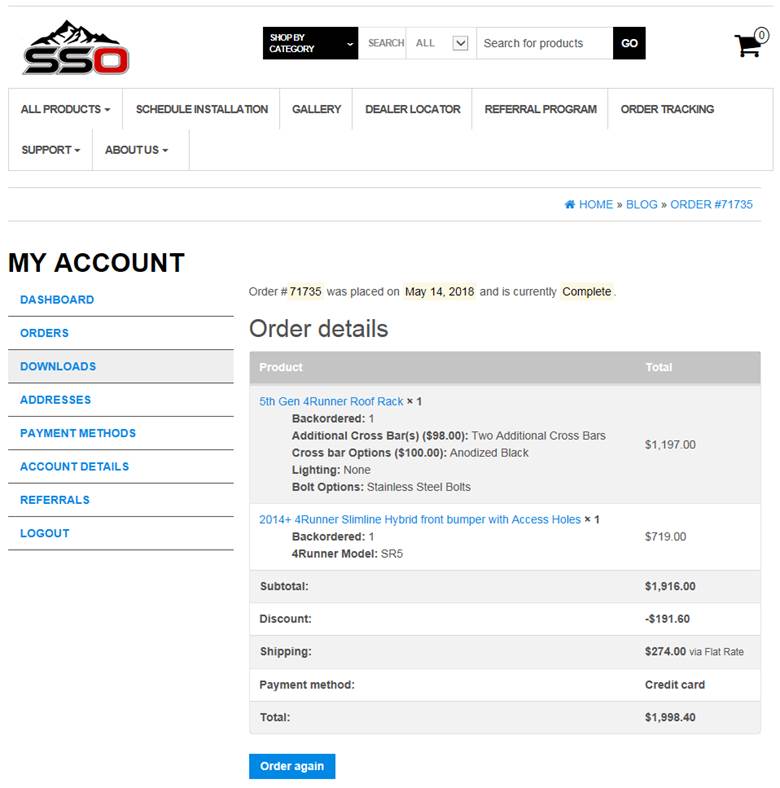Click the GO search button
The width and height of the screenshot is (780, 788).
coord(629,43)
